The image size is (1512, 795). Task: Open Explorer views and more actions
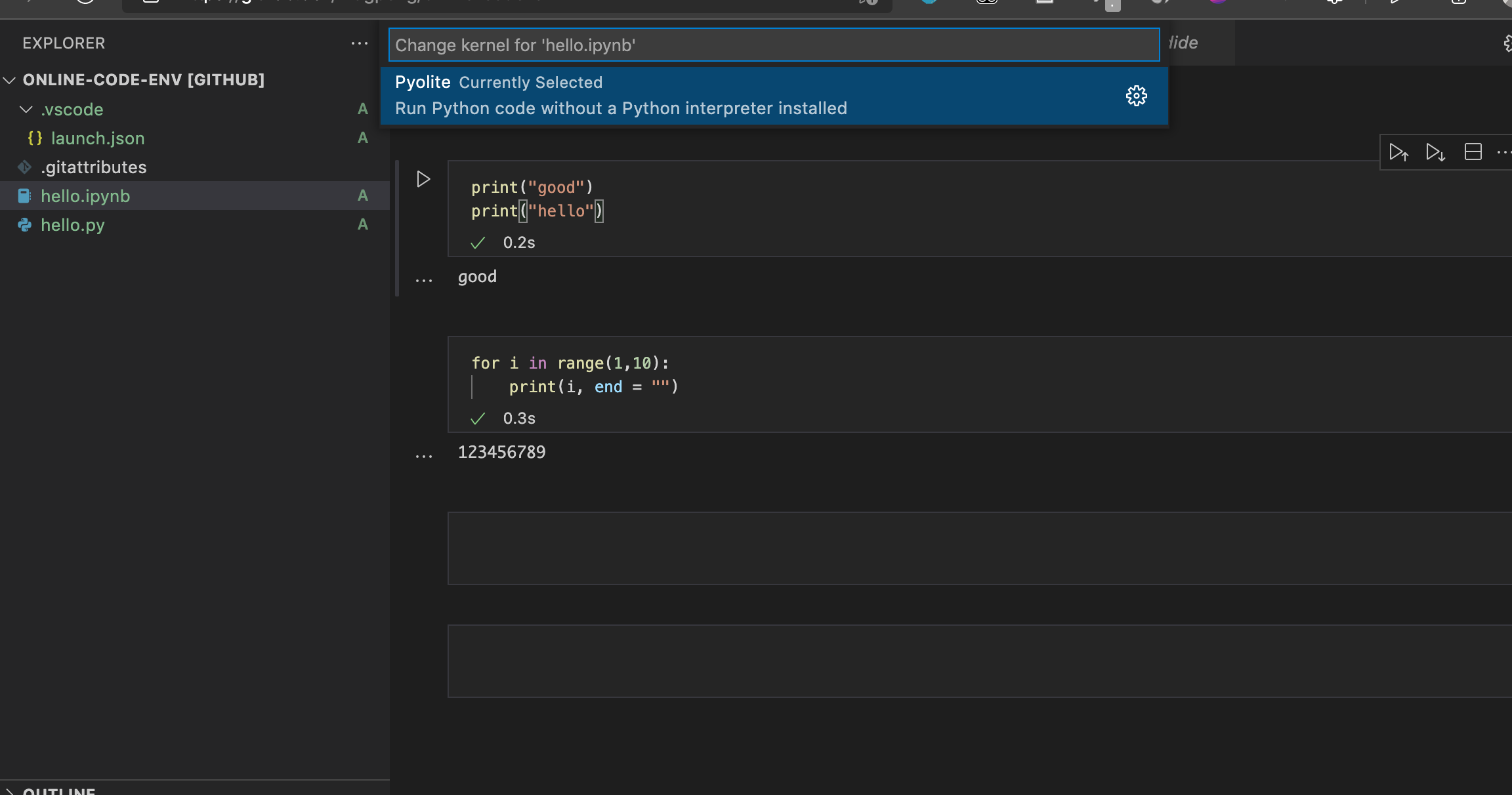click(x=359, y=43)
